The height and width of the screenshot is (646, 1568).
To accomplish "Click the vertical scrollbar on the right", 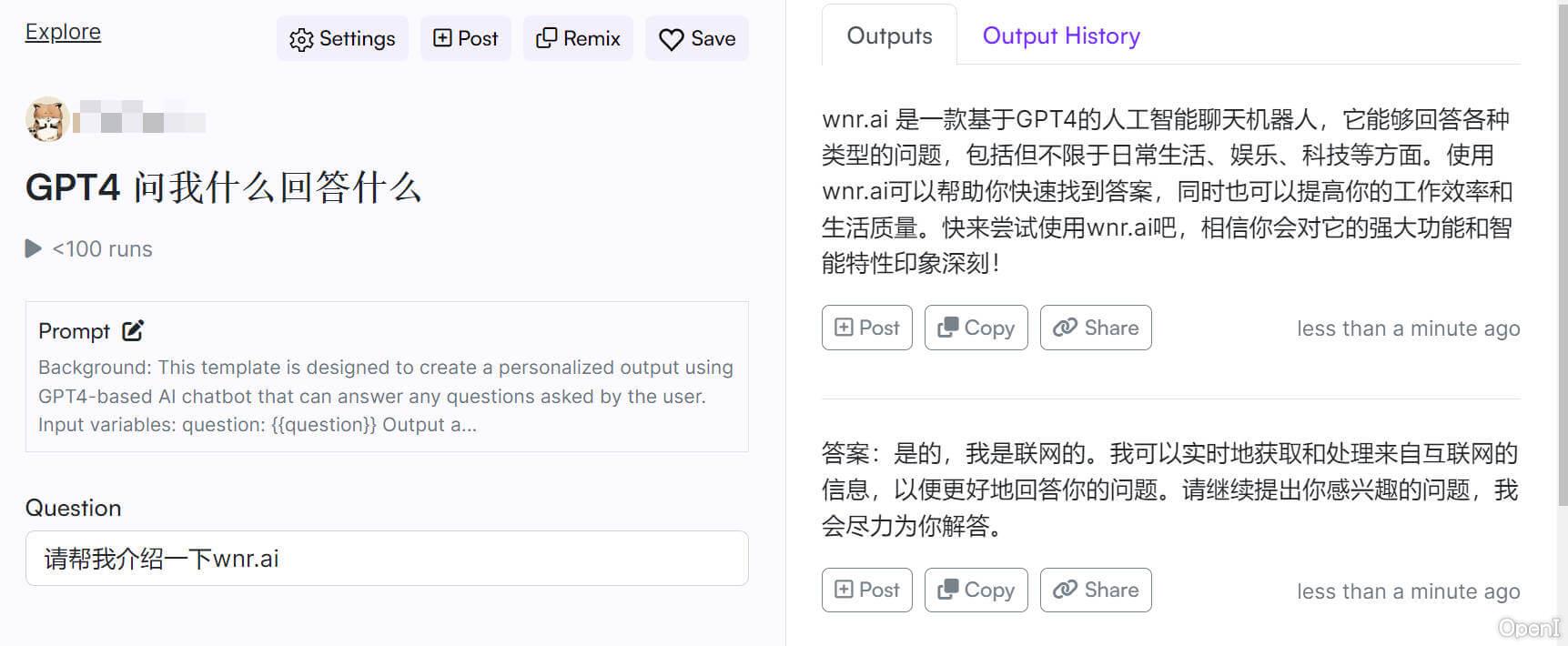I will [x=1562, y=255].
